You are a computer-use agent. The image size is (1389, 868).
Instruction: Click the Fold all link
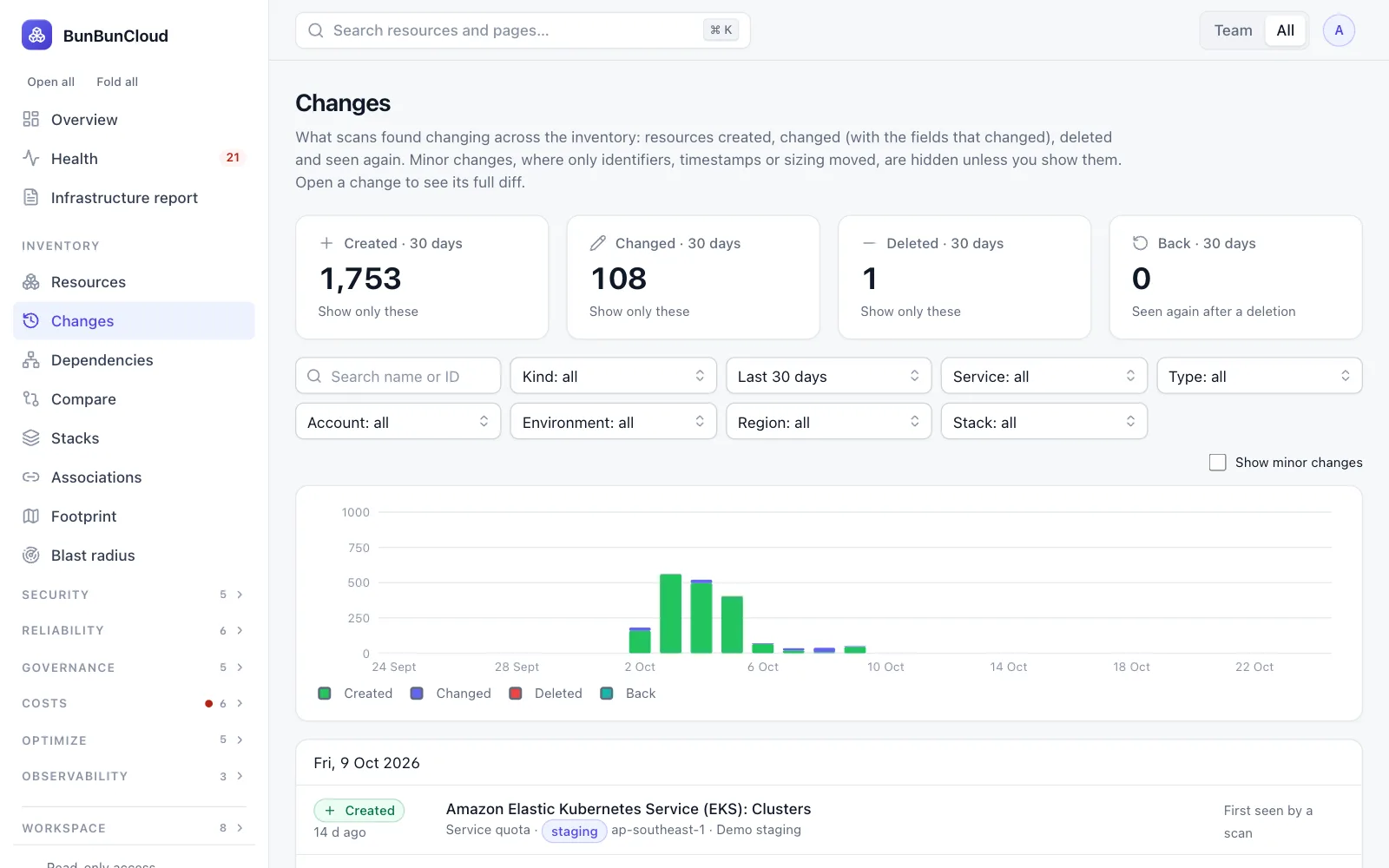click(x=117, y=82)
